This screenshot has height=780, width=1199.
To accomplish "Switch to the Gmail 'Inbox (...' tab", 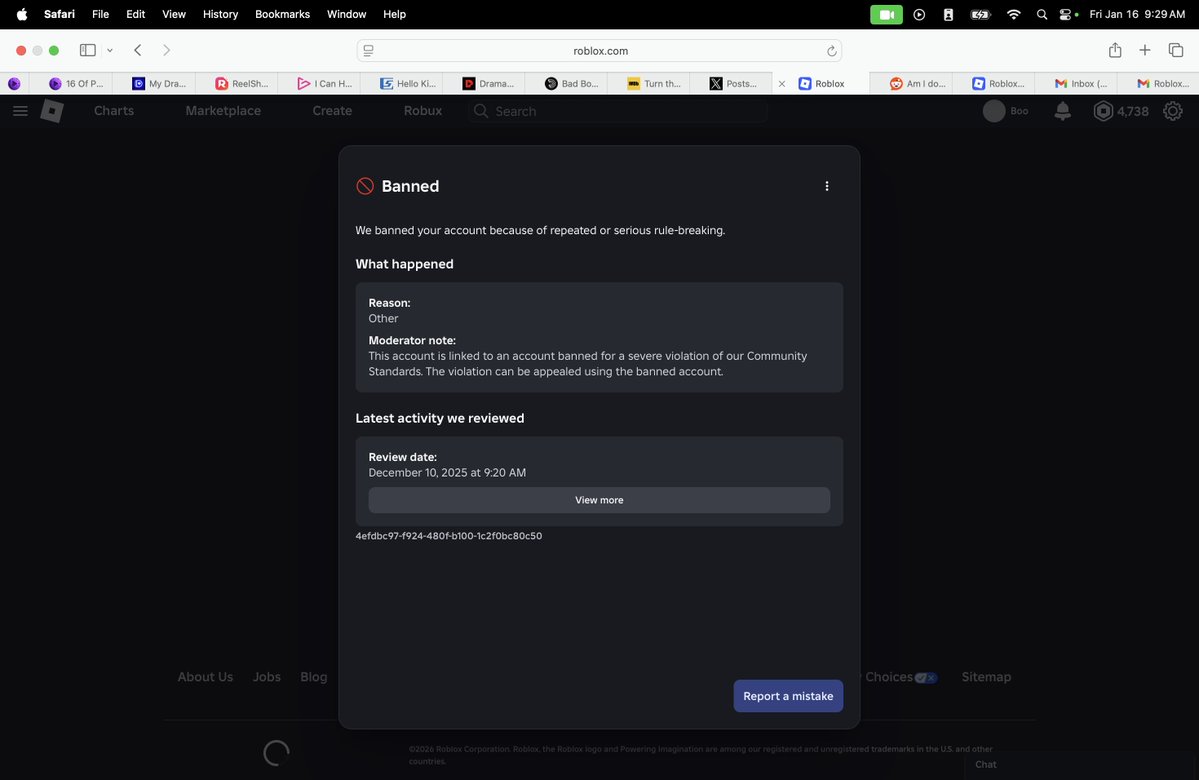I will click(1080, 83).
